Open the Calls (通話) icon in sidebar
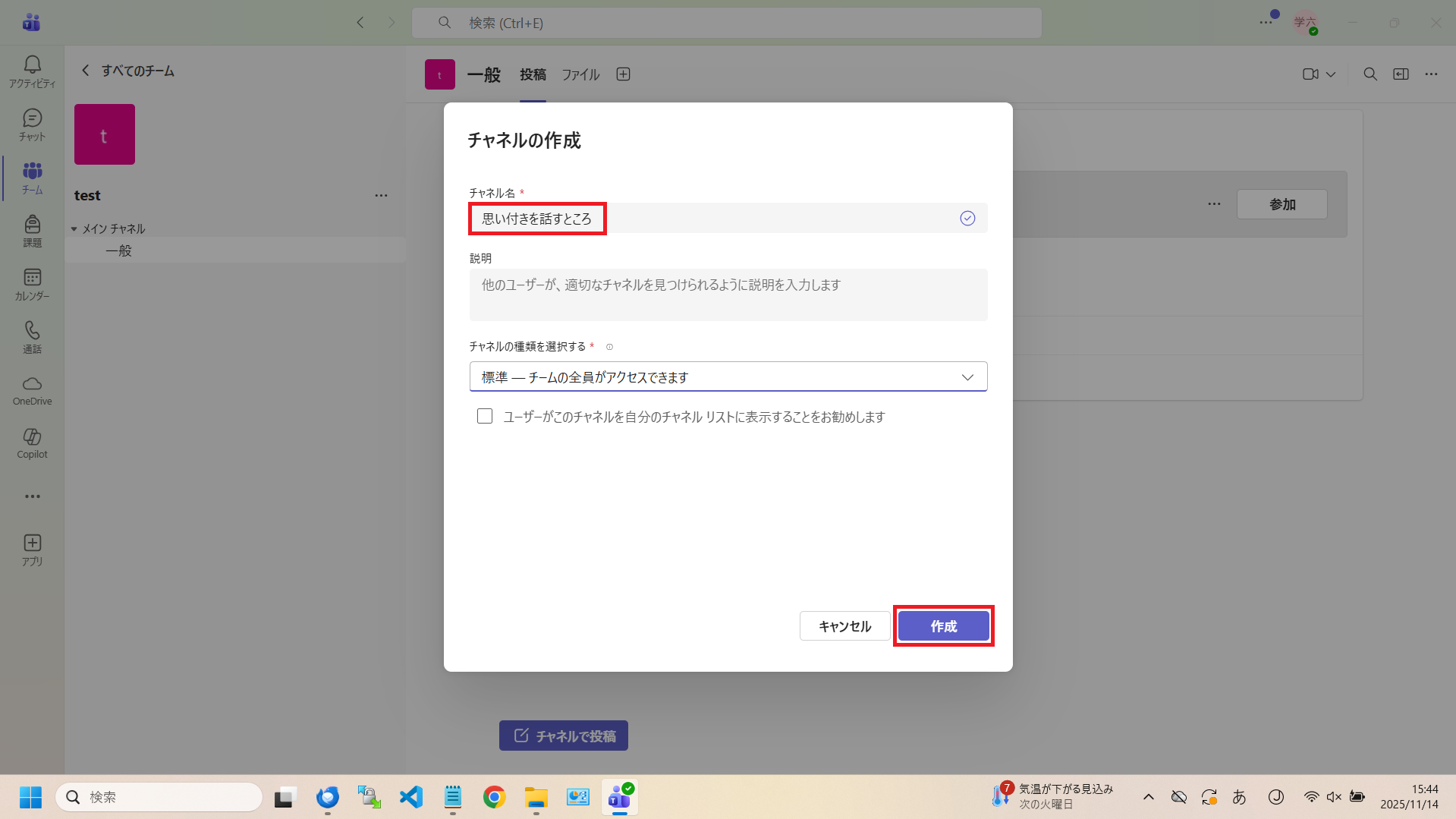 [32, 337]
